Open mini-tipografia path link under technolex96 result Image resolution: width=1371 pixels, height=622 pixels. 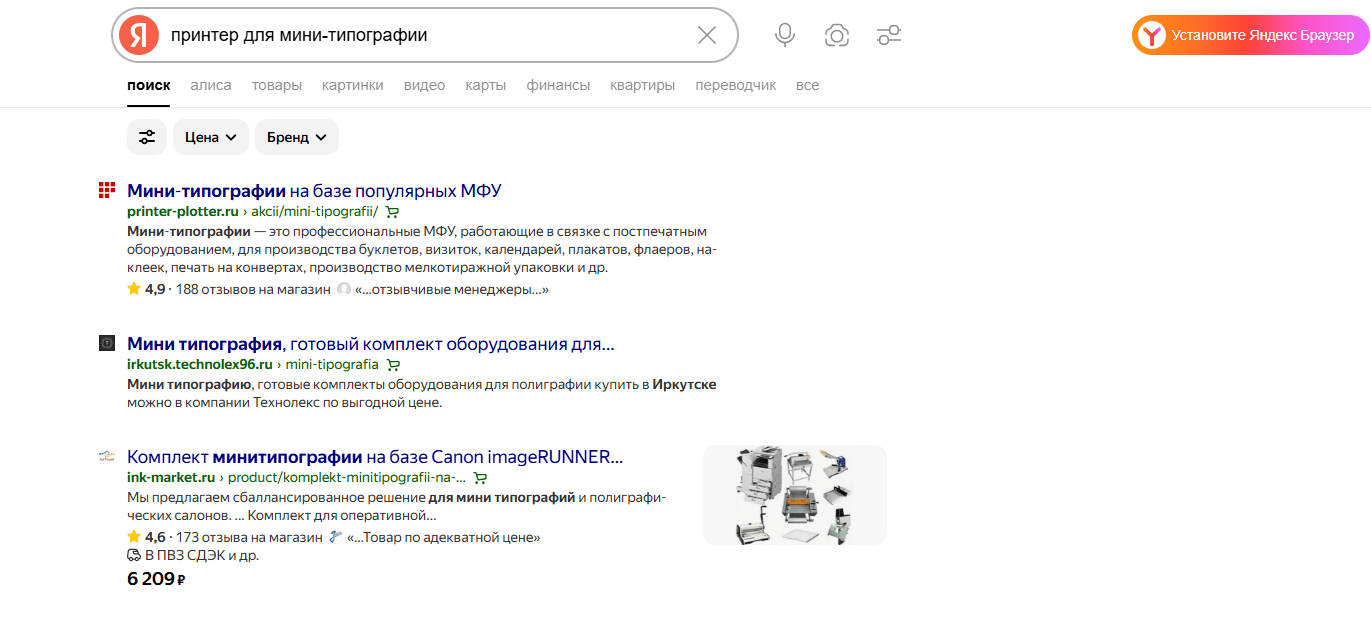coord(332,365)
